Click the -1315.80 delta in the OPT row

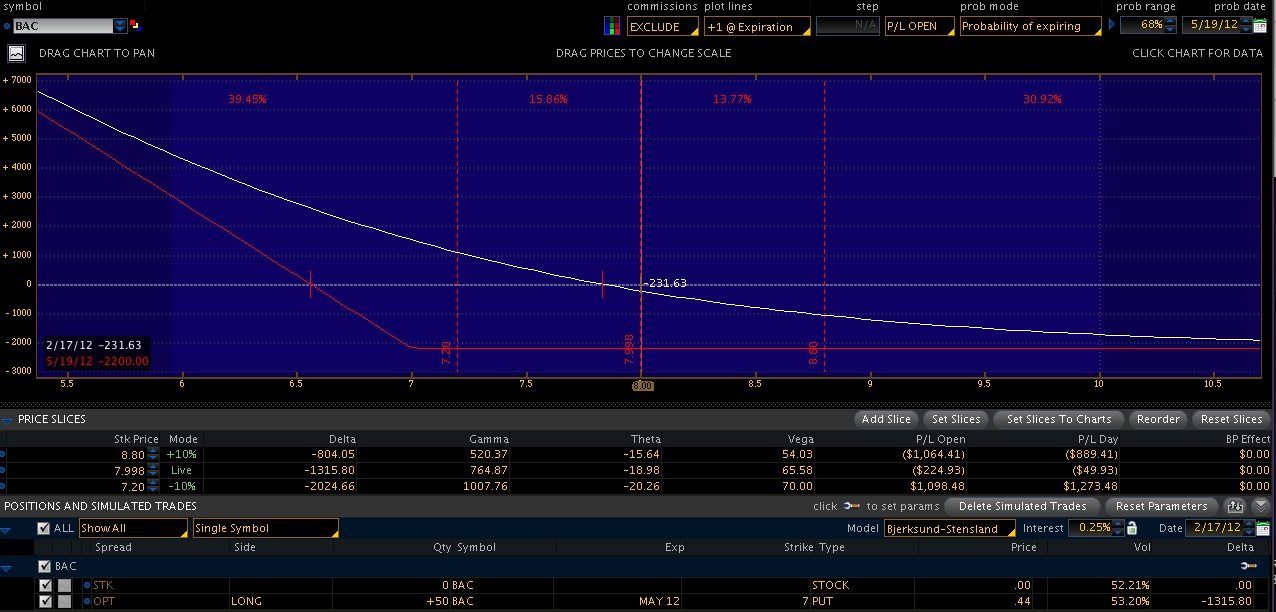[1229, 601]
